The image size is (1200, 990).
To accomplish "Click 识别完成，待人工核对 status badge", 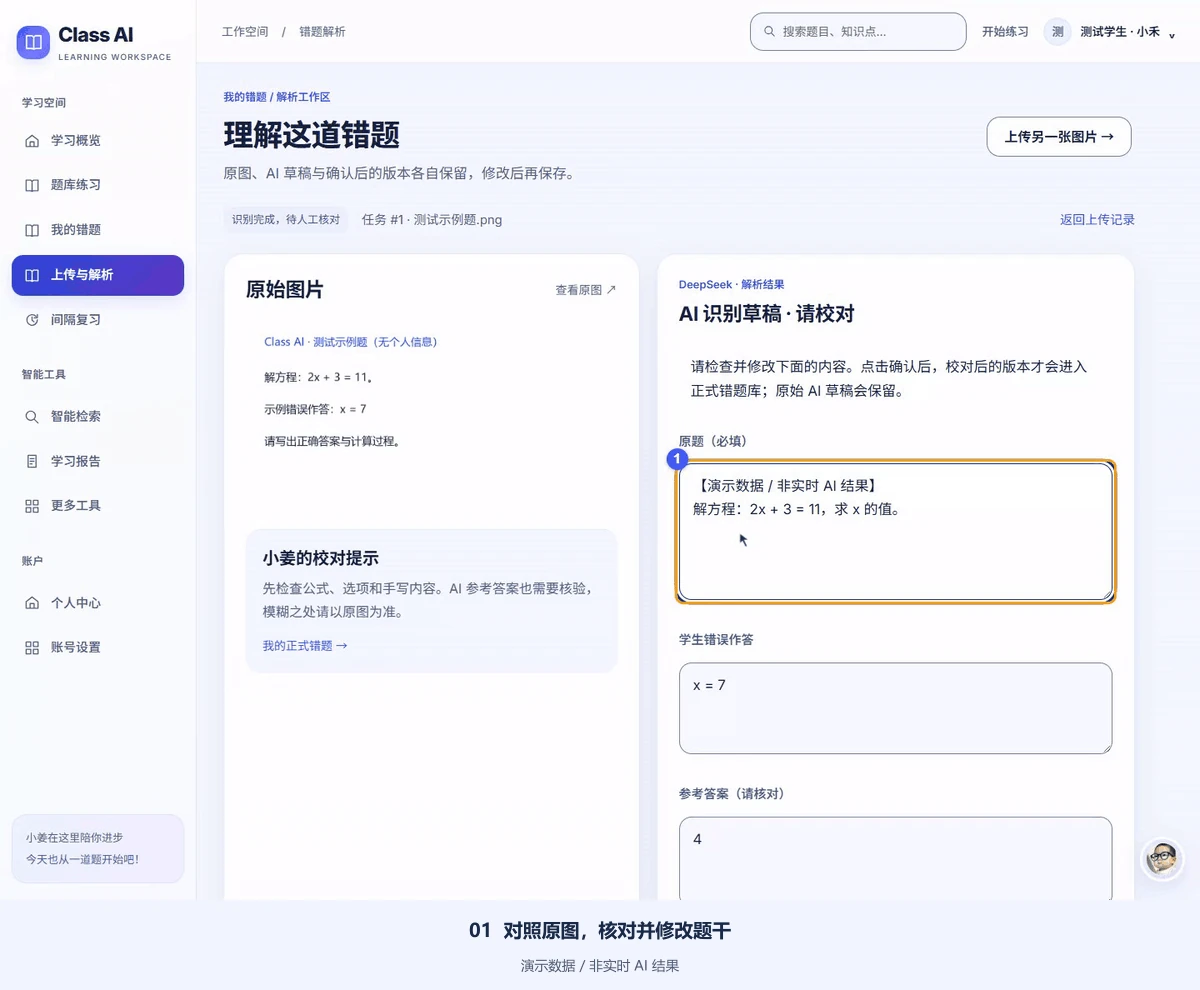I will point(286,219).
